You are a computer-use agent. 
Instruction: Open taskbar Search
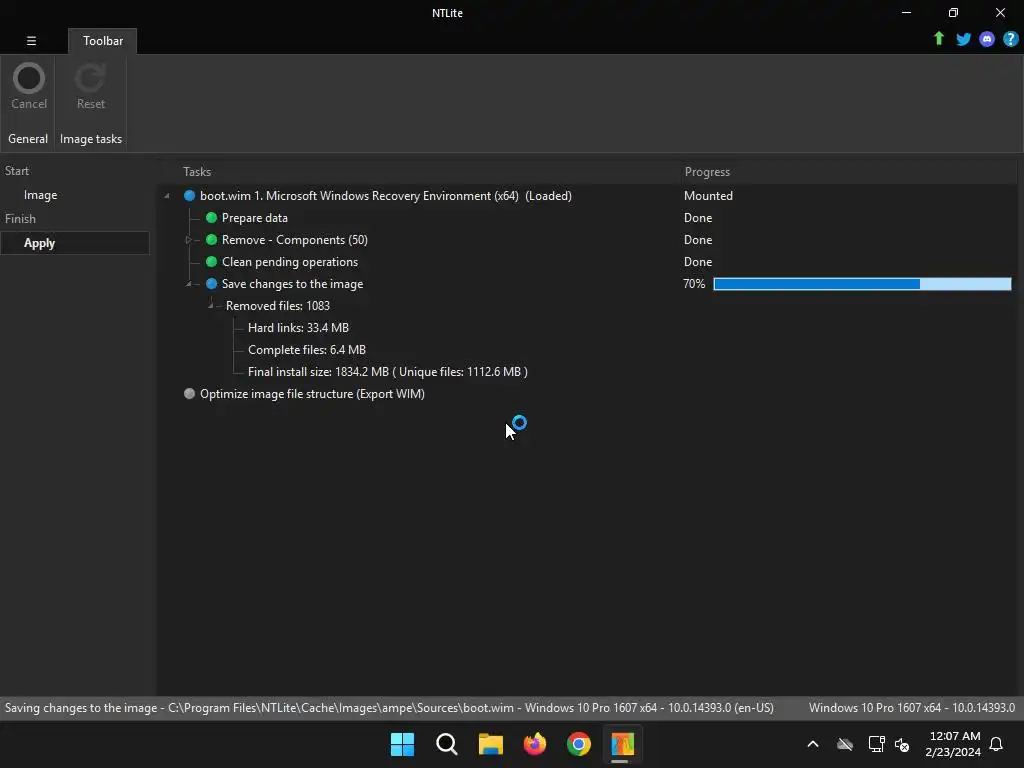(x=447, y=744)
